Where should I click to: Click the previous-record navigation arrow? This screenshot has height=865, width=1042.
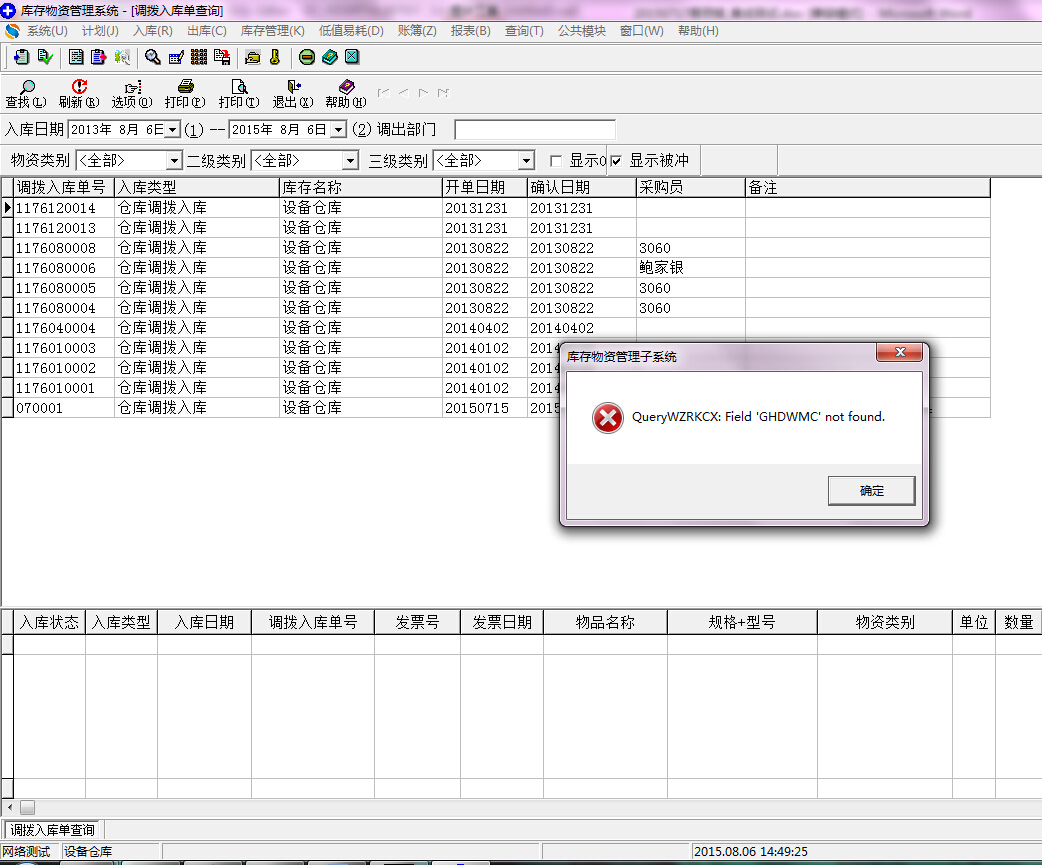click(403, 93)
